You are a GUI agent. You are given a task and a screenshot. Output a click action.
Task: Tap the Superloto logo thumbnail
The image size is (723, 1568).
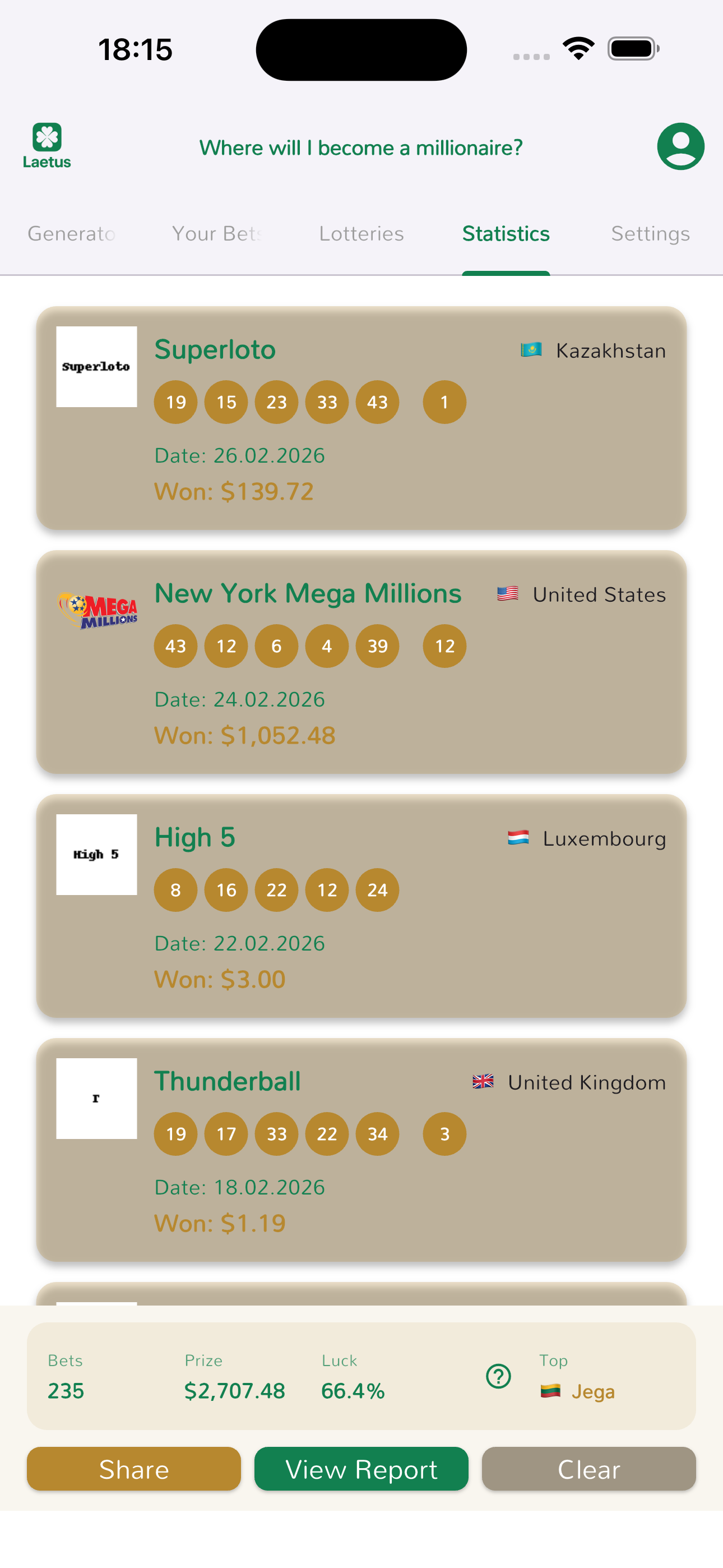tap(96, 366)
